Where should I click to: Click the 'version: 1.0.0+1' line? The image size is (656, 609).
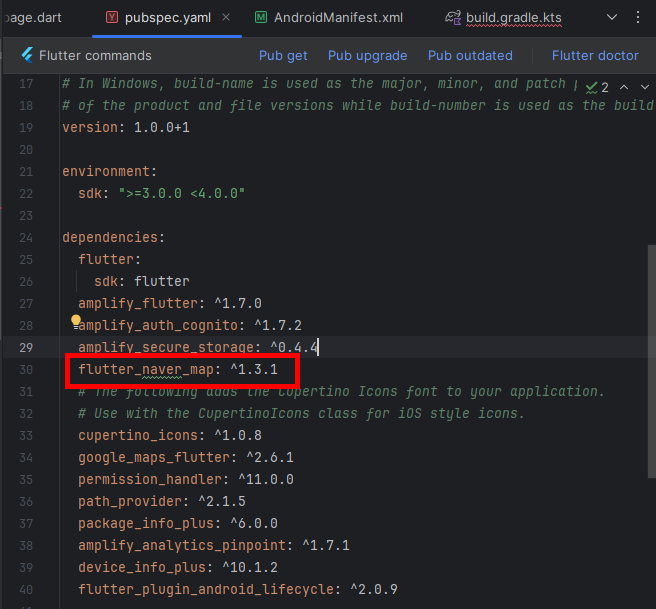point(126,127)
